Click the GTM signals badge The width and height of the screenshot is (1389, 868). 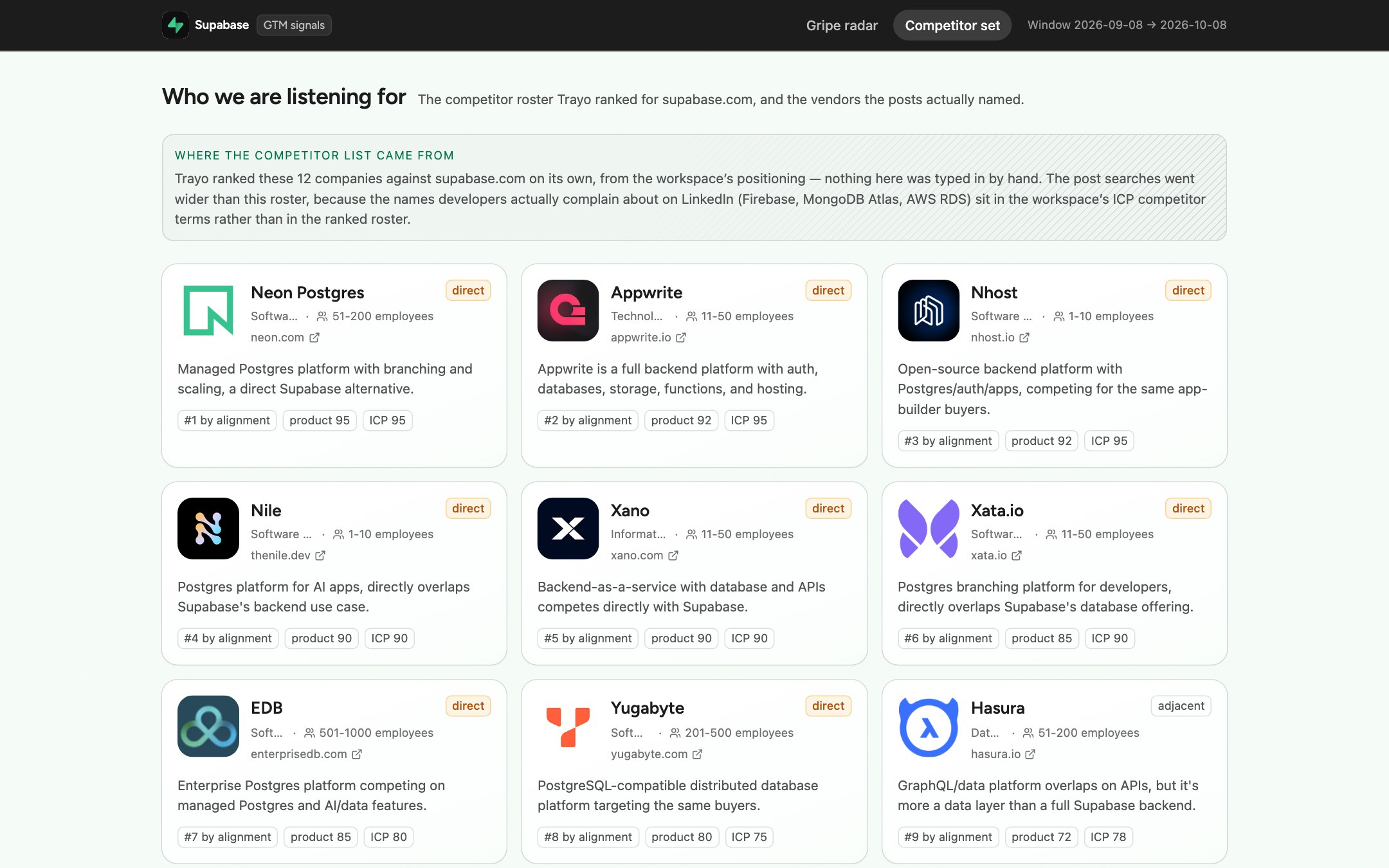[x=294, y=25]
